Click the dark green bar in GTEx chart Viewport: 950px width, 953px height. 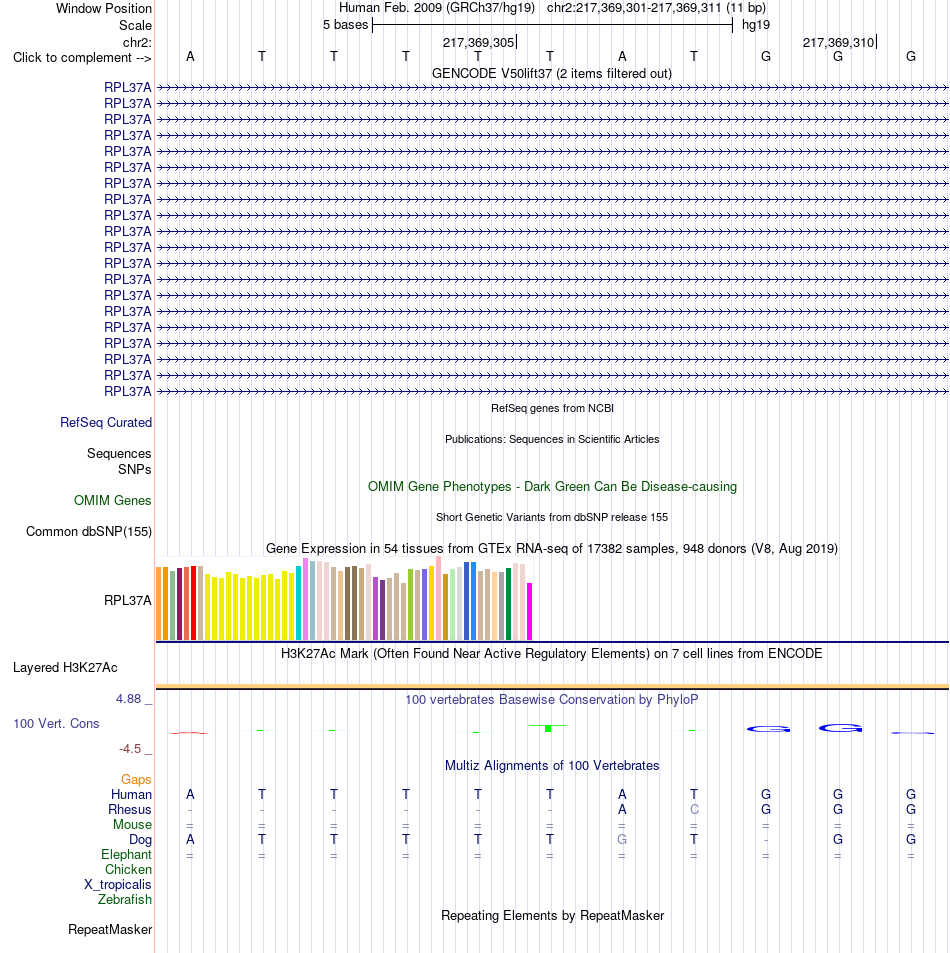point(509,604)
